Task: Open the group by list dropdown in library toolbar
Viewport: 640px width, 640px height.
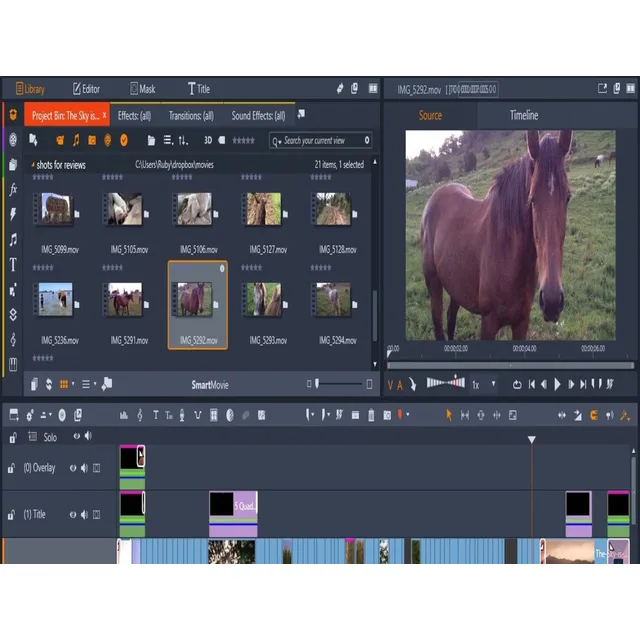Action: tap(168, 140)
